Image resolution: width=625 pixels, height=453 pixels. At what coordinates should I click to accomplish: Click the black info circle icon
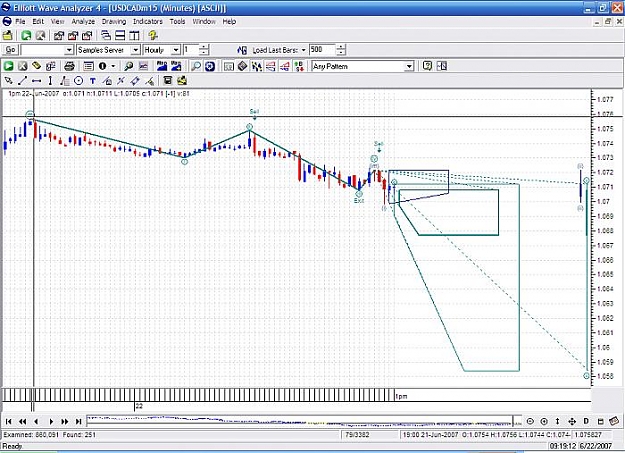(102, 66)
